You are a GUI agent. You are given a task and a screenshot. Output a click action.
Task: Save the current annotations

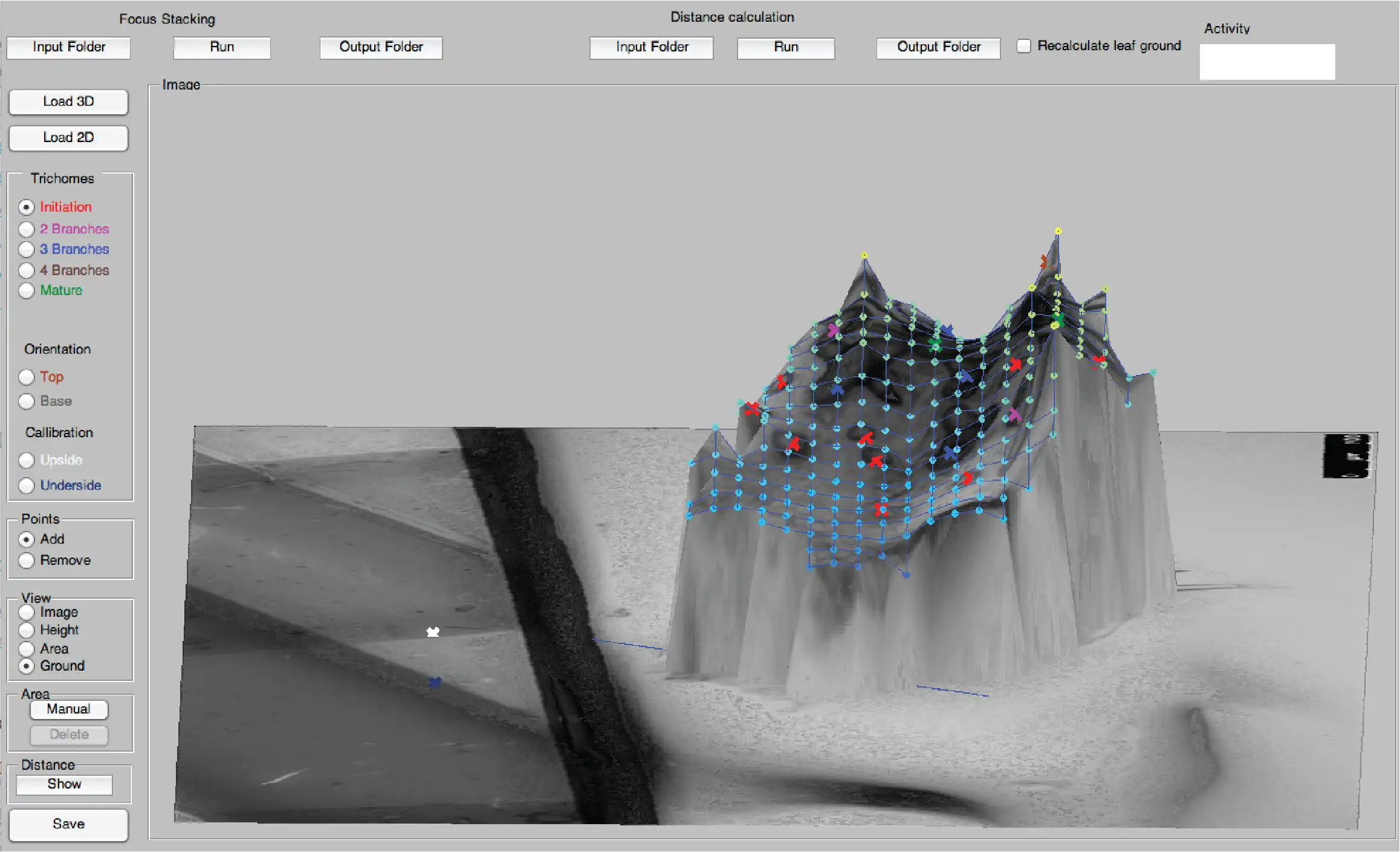coord(68,824)
